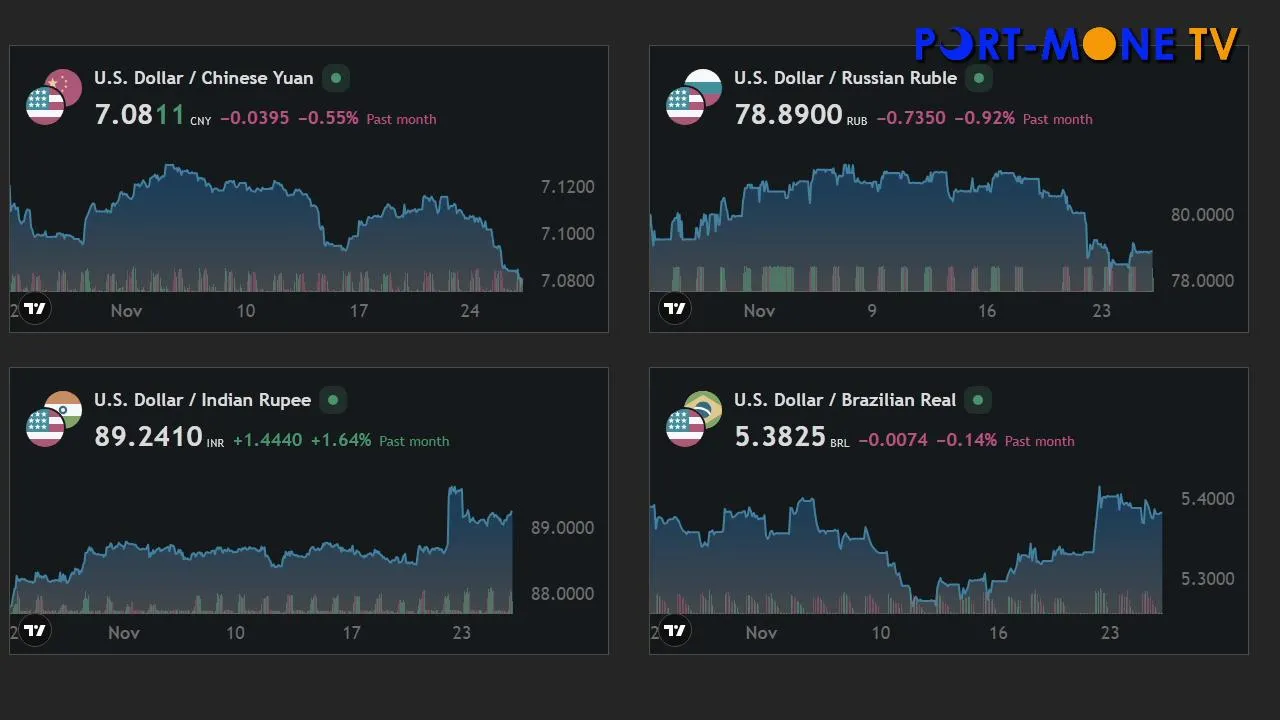1280x720 pixels.
Task: Click the USD/INR flag pair icon
Action: tap(54, 419)
